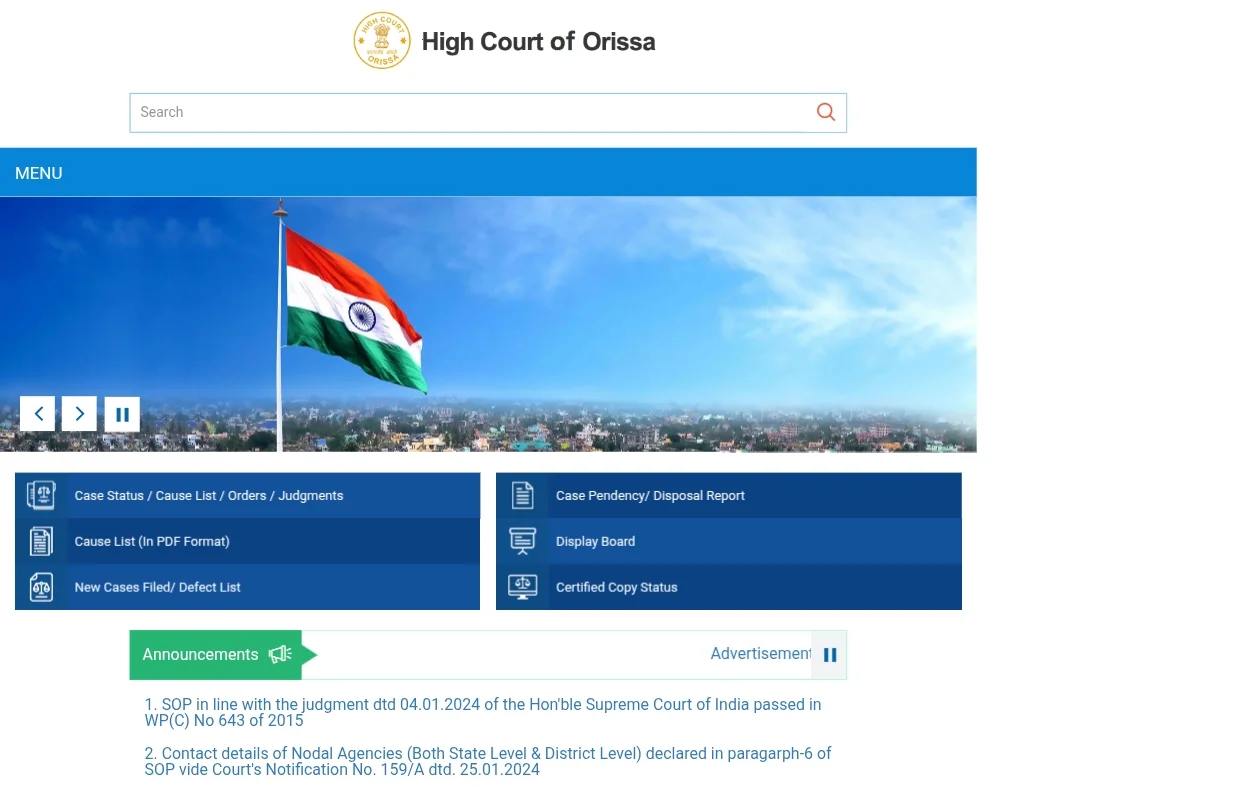1260x787 pixels.
Task: Select the Announcements green tab label
Action: pyautogui.click(x=200, y=655)
